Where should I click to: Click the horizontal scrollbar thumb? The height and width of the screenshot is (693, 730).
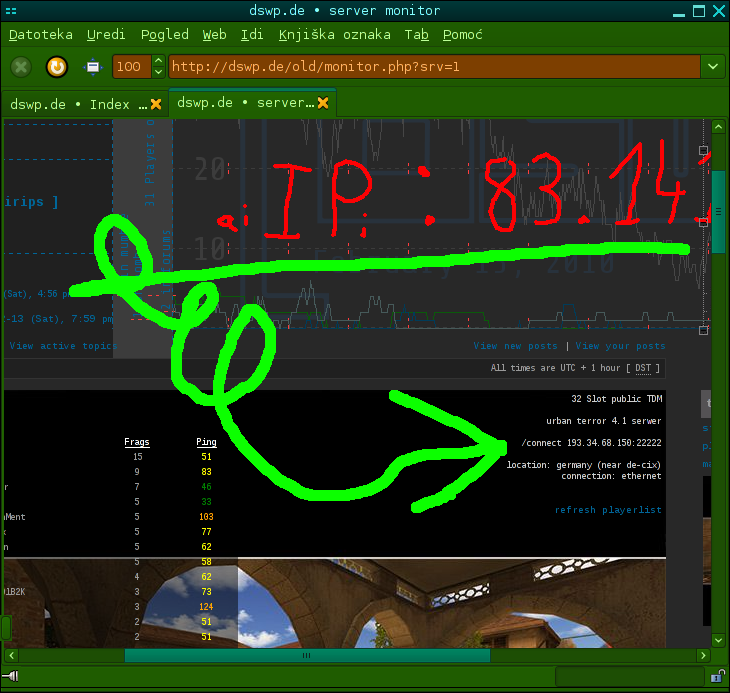(x=307, y=656)
